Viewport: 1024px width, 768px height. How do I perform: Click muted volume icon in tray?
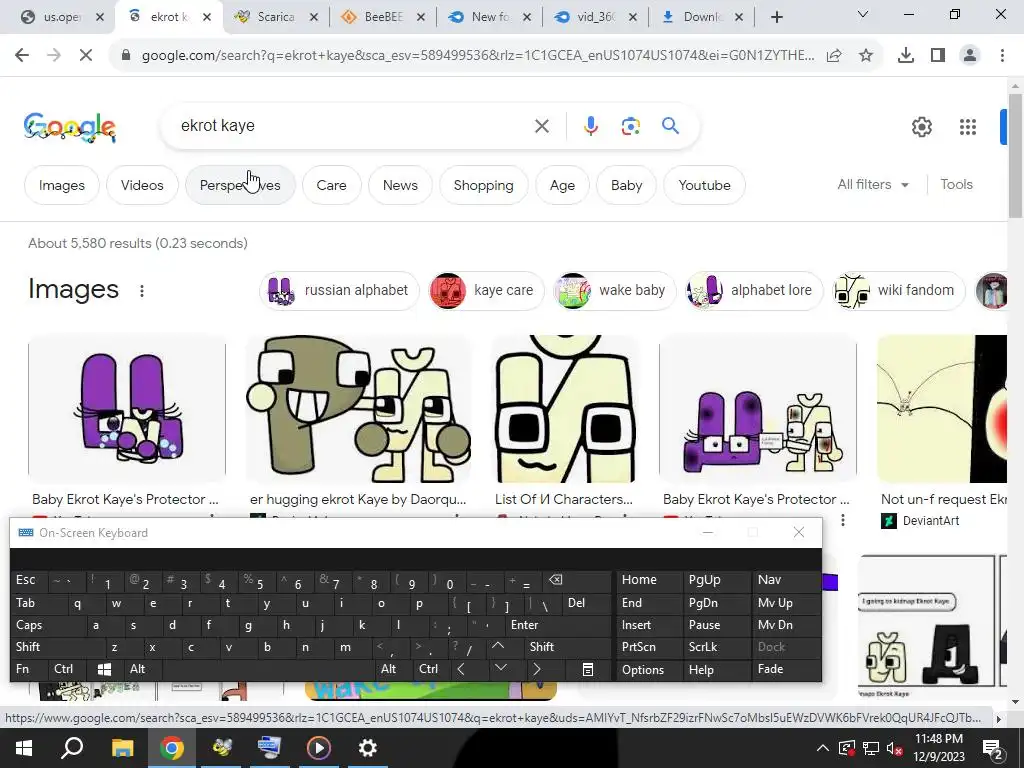[895, 748]
